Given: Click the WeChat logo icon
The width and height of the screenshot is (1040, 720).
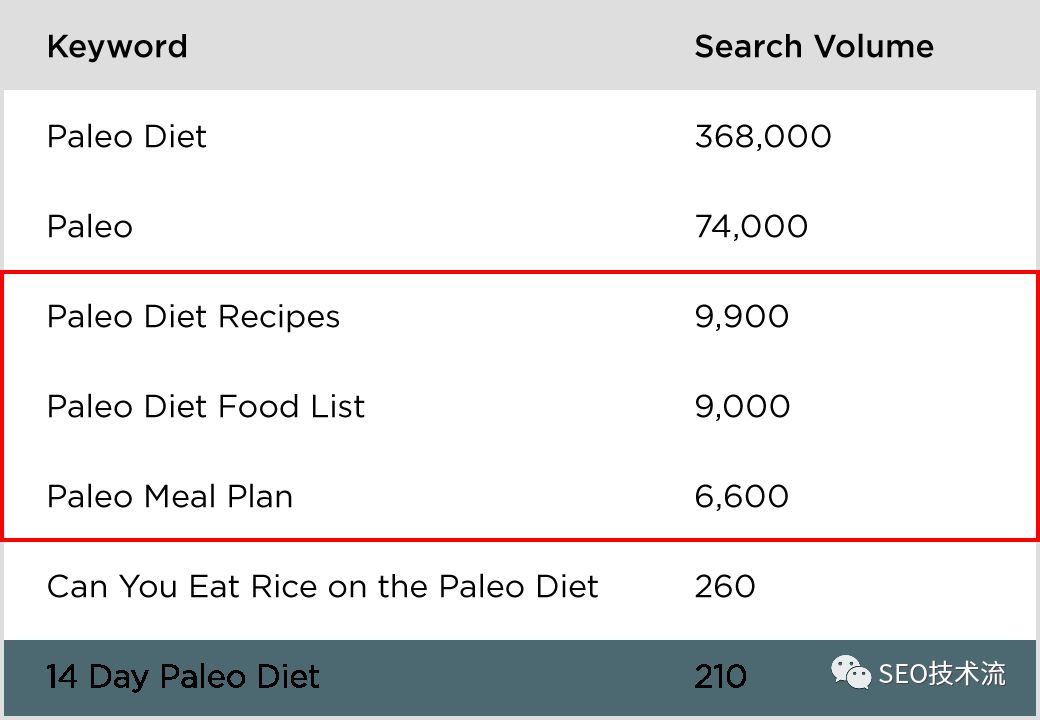Looking at the screenshot, I should tap(851, 673).
